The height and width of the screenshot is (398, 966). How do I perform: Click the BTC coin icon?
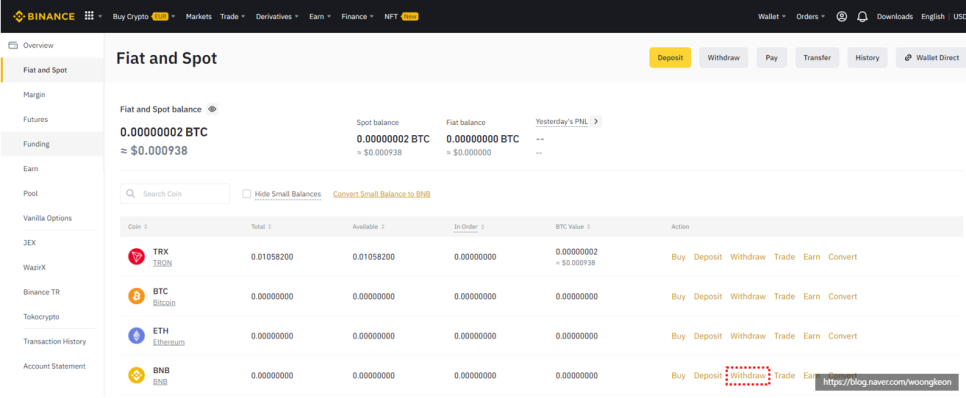pos(136,296)
